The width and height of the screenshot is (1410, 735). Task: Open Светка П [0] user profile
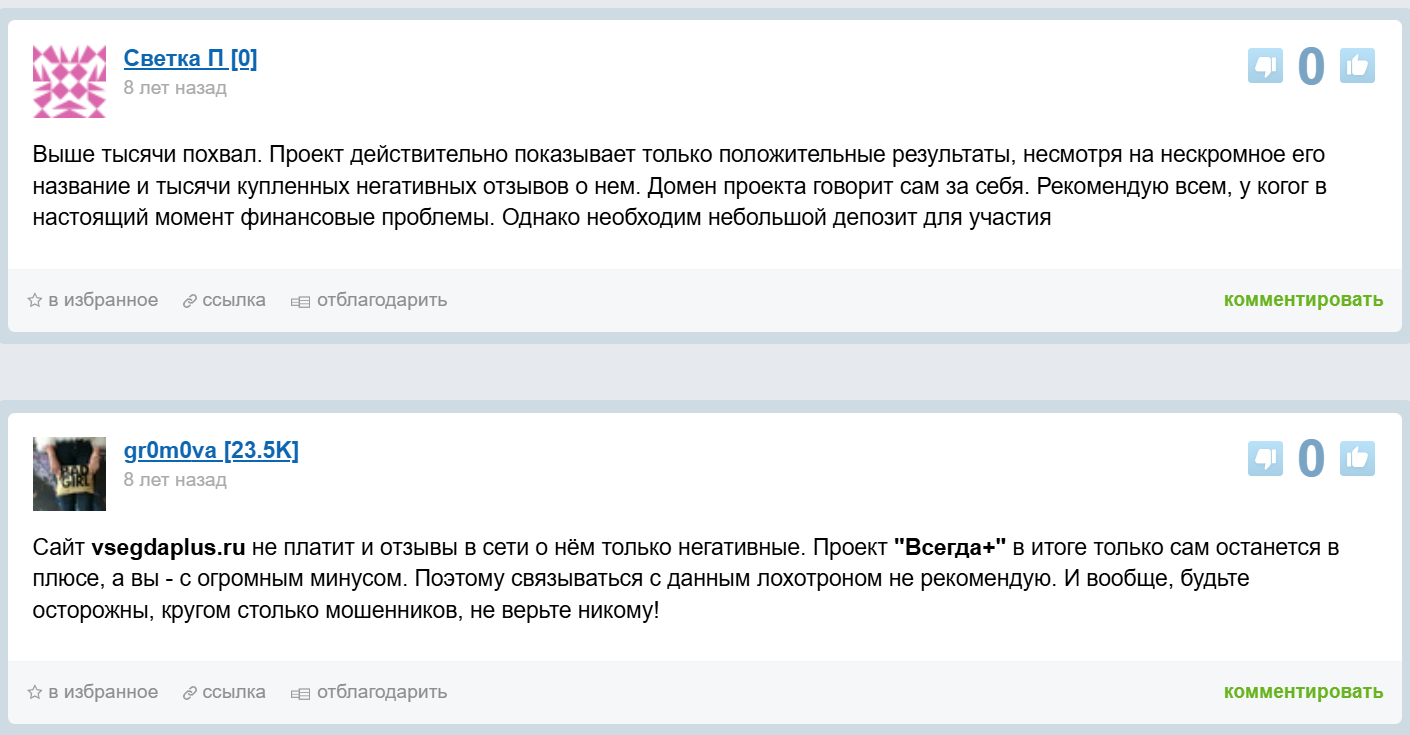coord(190,59)
